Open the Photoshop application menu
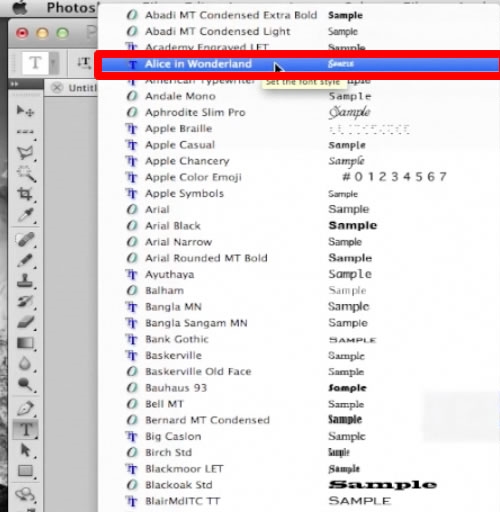 coord(72,7)
